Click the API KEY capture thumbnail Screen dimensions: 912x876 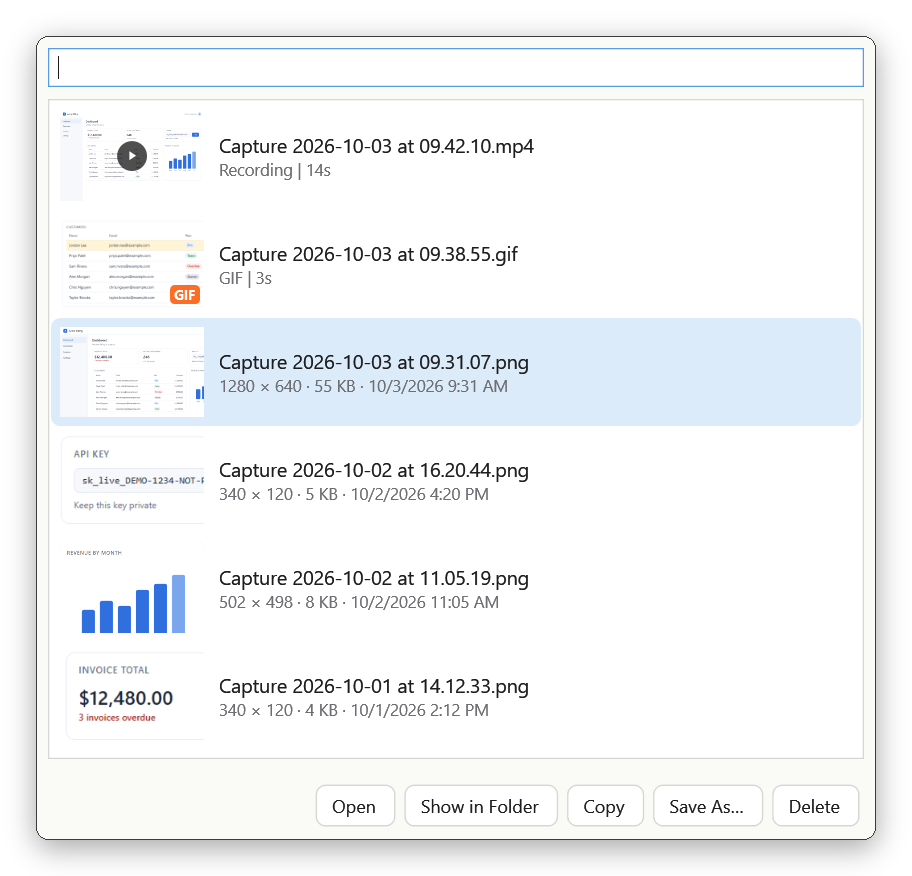coord(132,480)
